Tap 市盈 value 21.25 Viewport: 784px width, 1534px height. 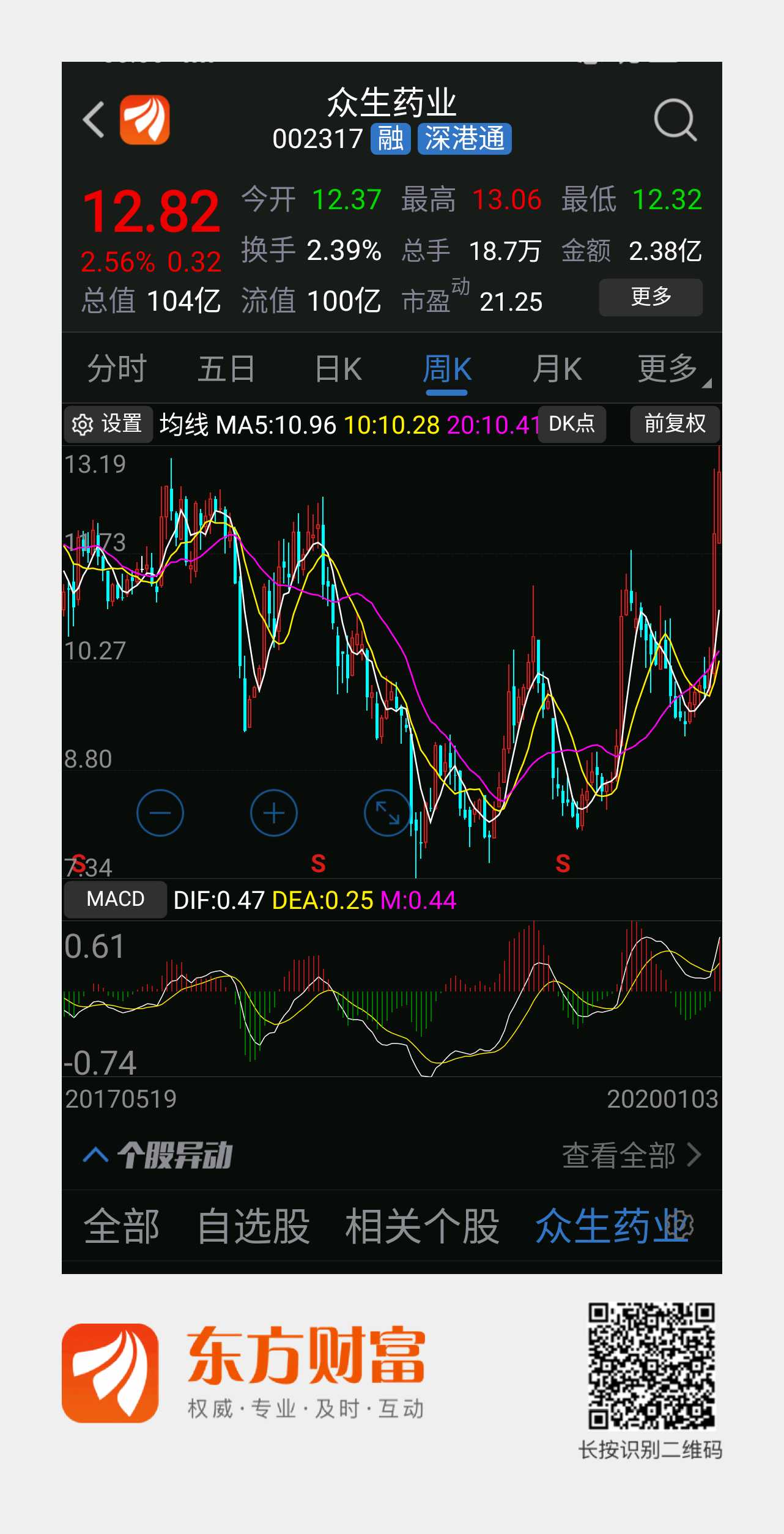[511, 302]
